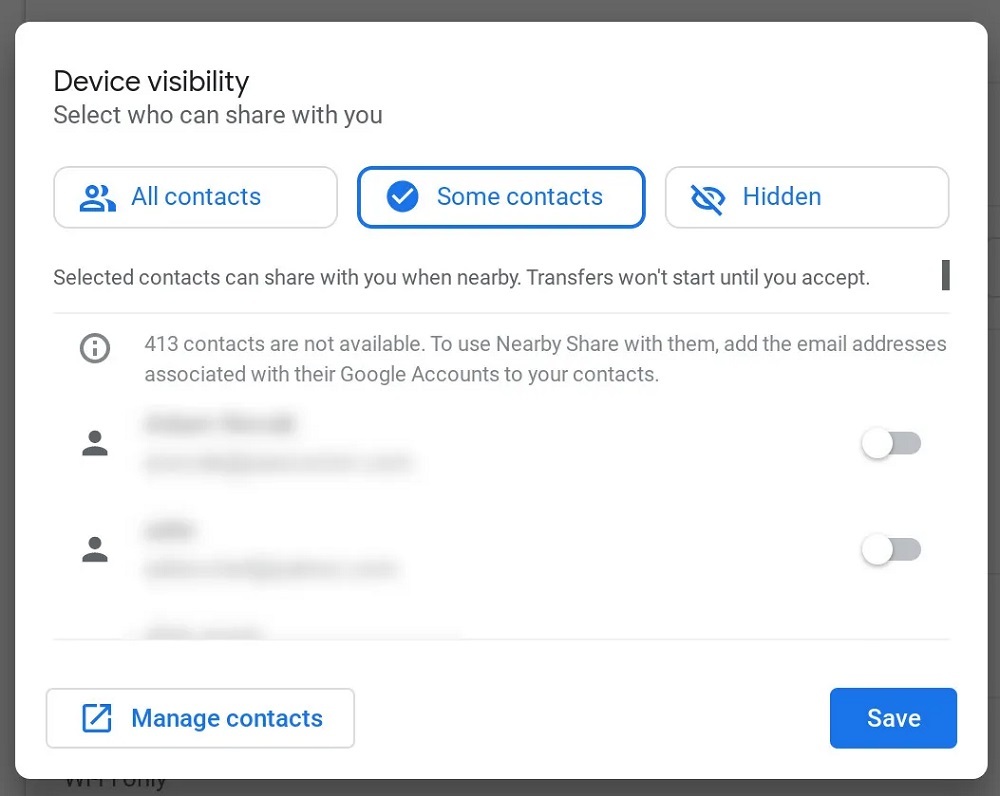
Task: Click the second contact's blurred email address
Action: (x=270, y=569)
